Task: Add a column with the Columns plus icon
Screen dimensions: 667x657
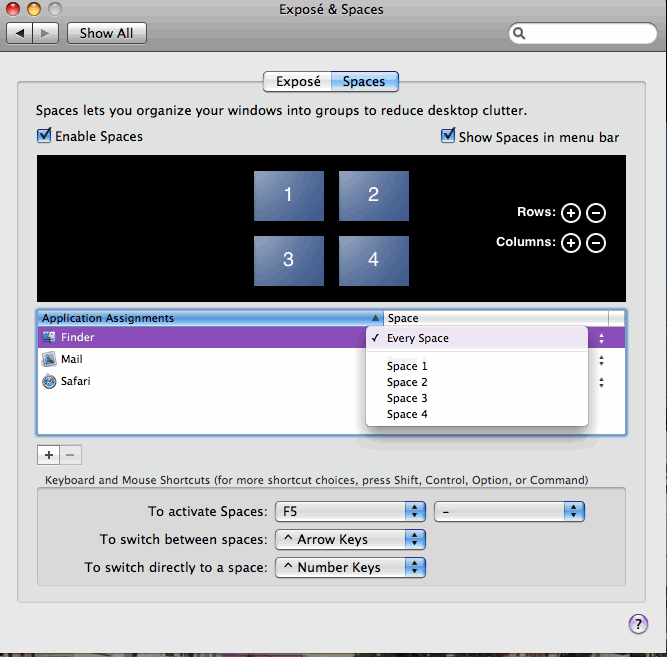Action: pyautogui.click(x=571, y=243)
